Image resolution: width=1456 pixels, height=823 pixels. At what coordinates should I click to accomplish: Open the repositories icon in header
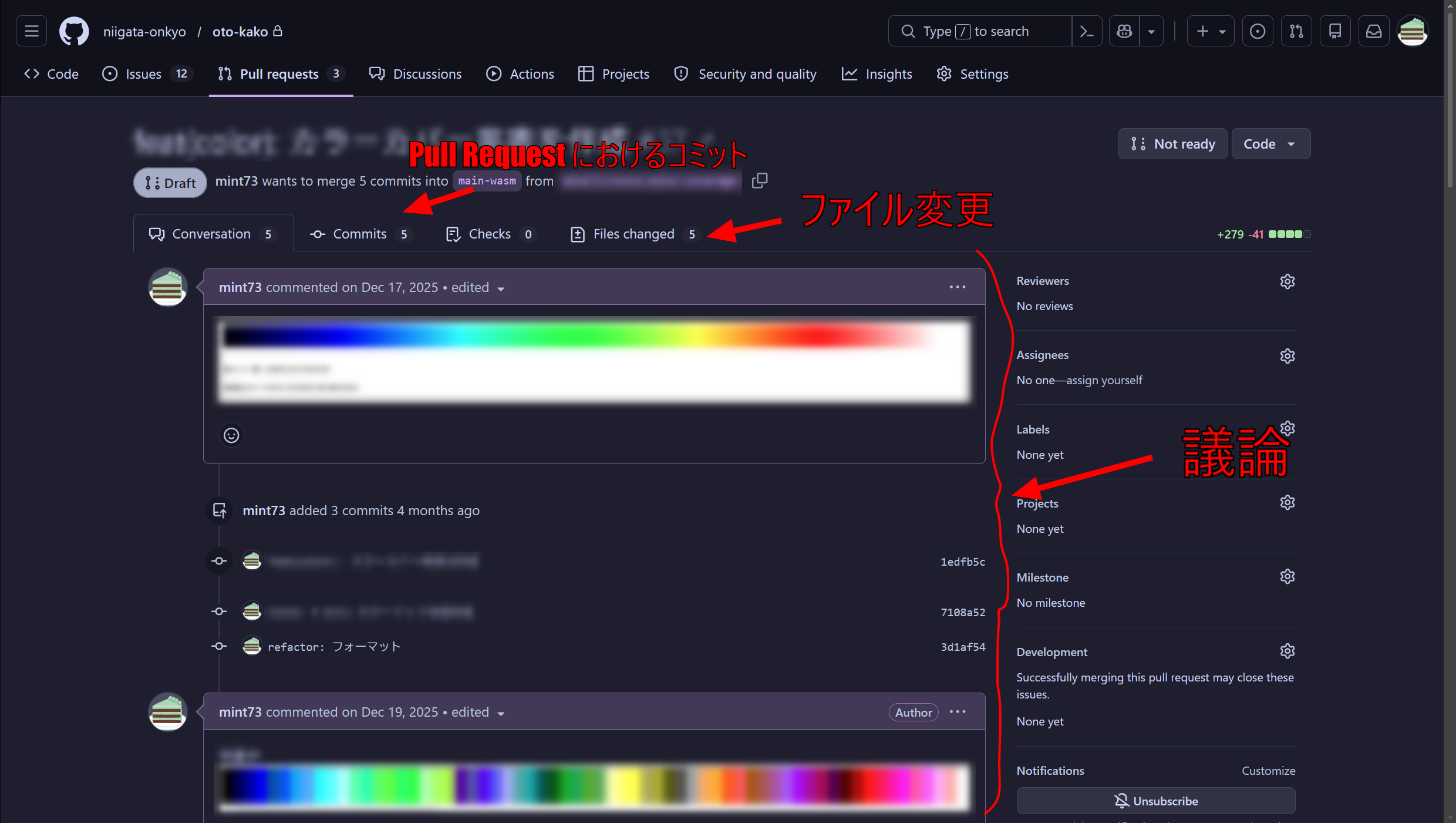(x=1335, y=31)
